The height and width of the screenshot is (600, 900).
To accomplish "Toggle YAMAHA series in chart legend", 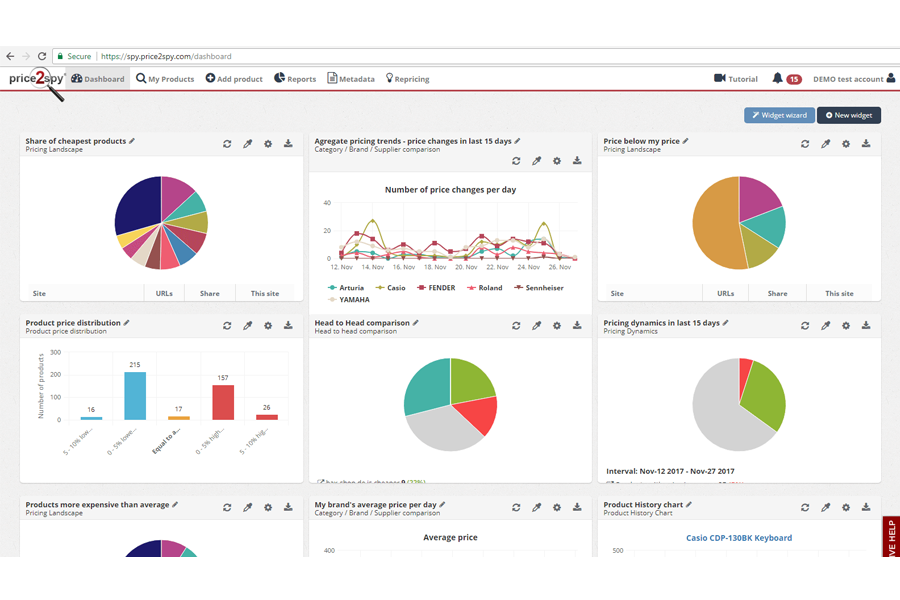I will tap(348, 299).
